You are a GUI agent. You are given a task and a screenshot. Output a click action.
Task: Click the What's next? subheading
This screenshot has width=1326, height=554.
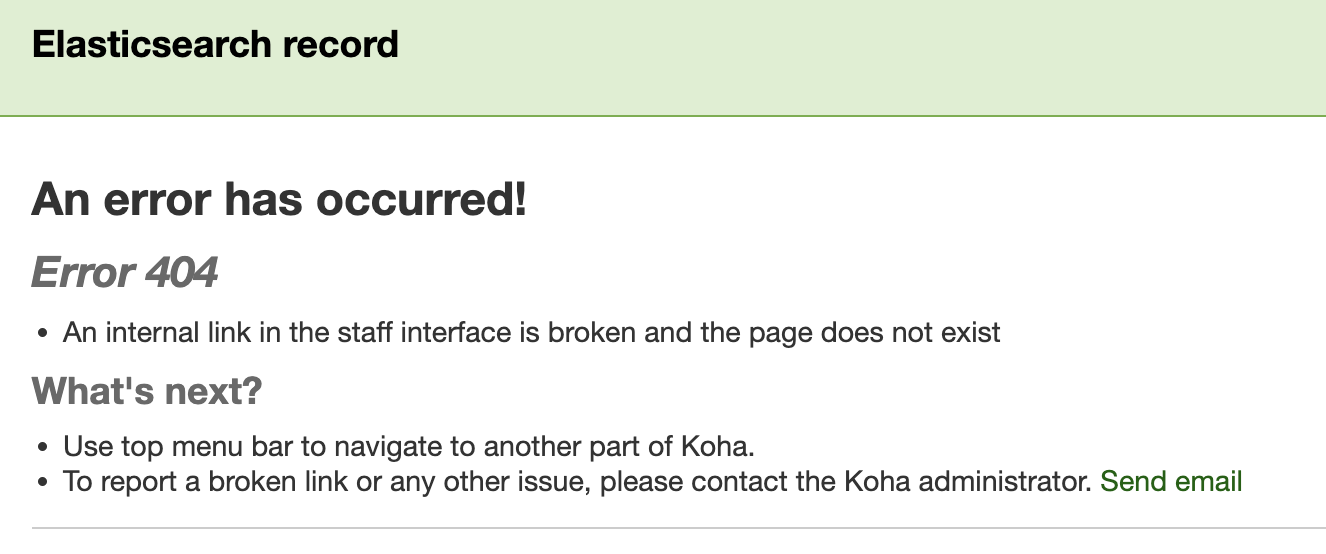(x=146, y=389)
